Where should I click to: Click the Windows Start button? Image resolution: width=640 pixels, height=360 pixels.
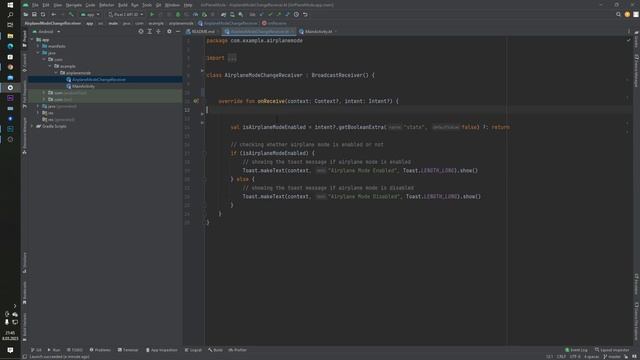[x=10, y=5]
